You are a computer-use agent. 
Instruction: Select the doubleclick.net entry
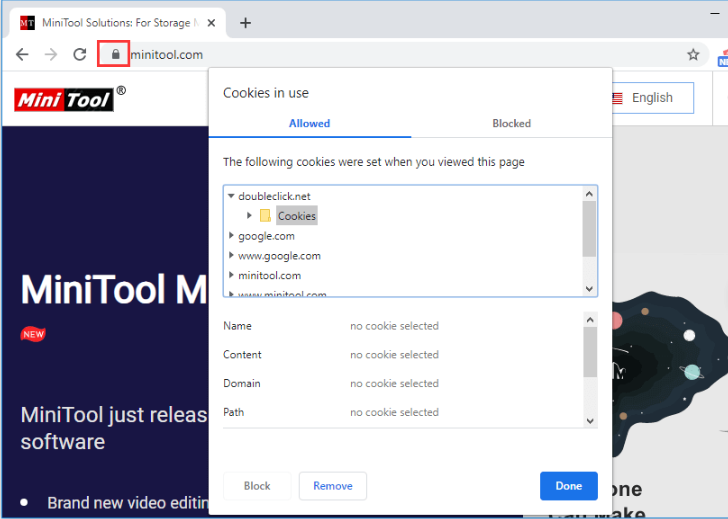click(274, 196)
